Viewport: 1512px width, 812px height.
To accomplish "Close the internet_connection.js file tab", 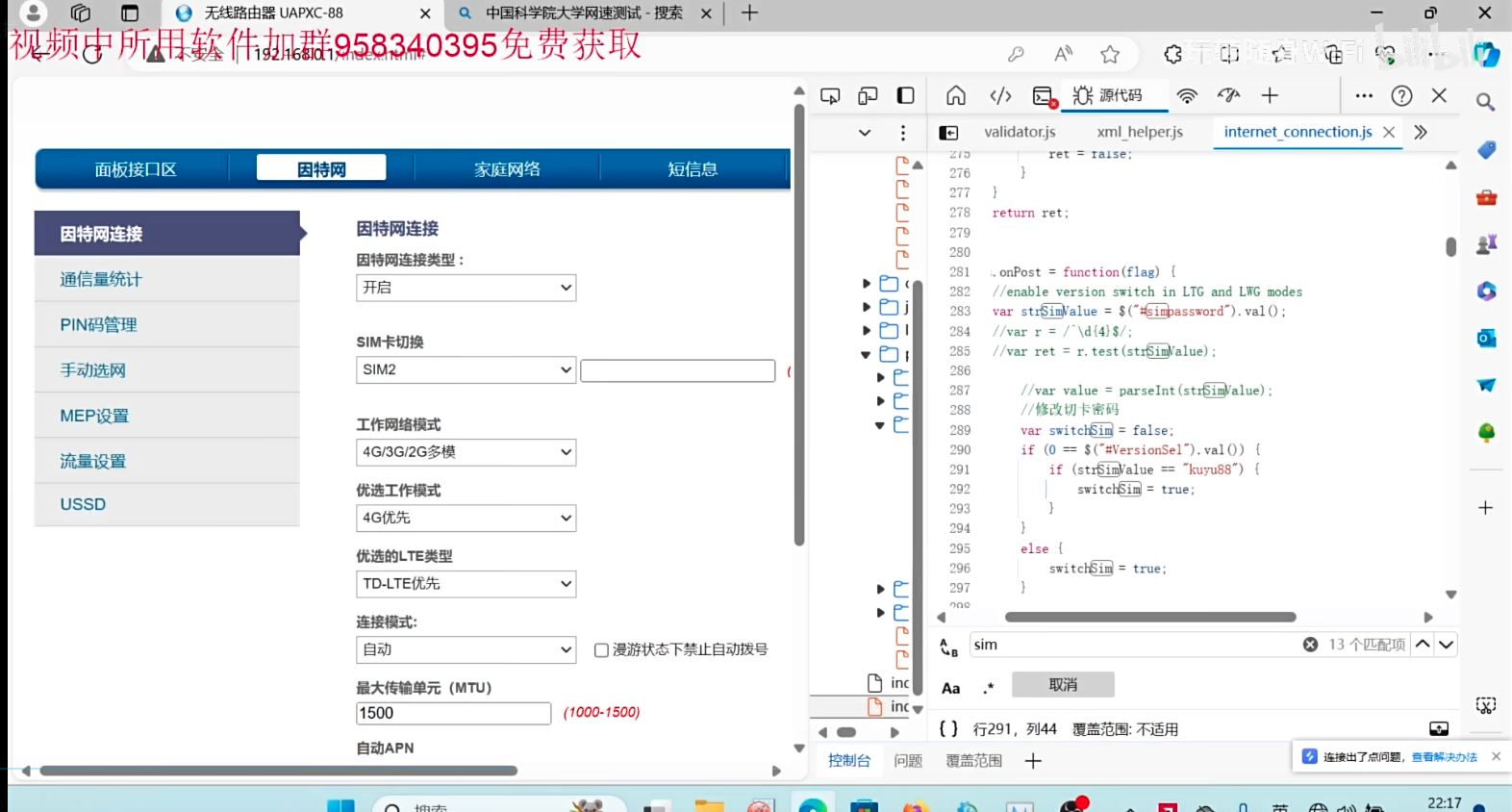I will (x=1389, y=133).
